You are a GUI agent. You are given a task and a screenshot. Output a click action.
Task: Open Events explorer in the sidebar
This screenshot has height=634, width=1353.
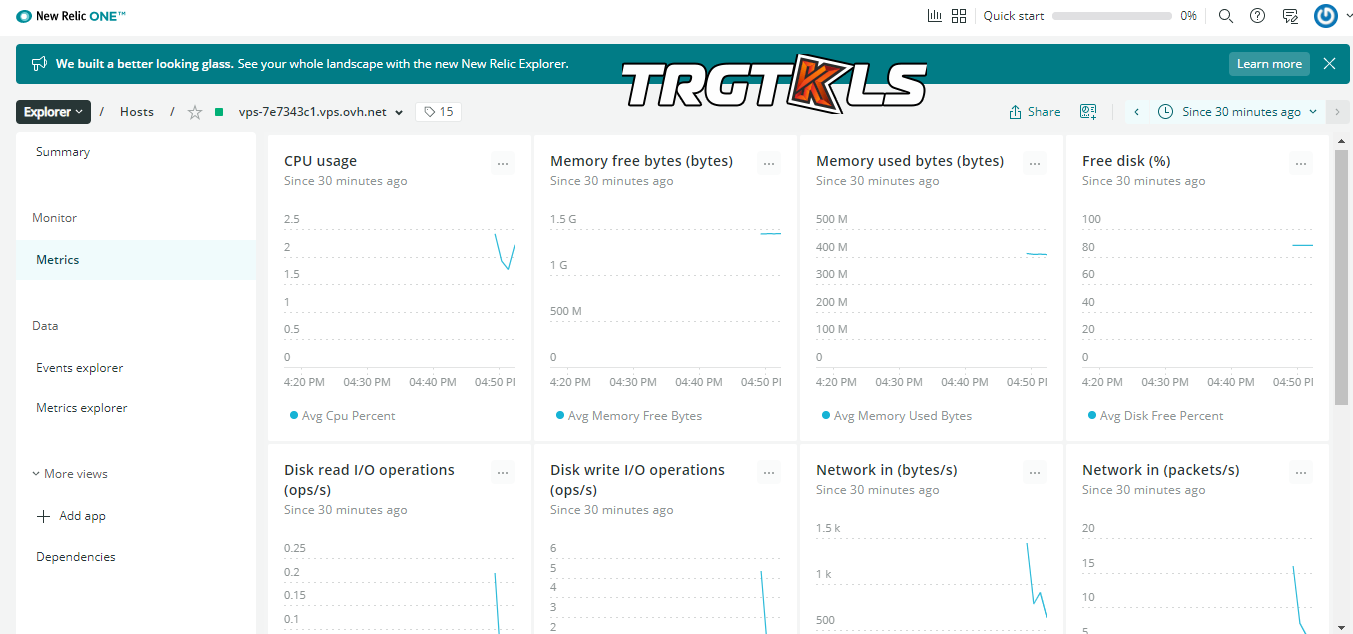coord(80,368)
